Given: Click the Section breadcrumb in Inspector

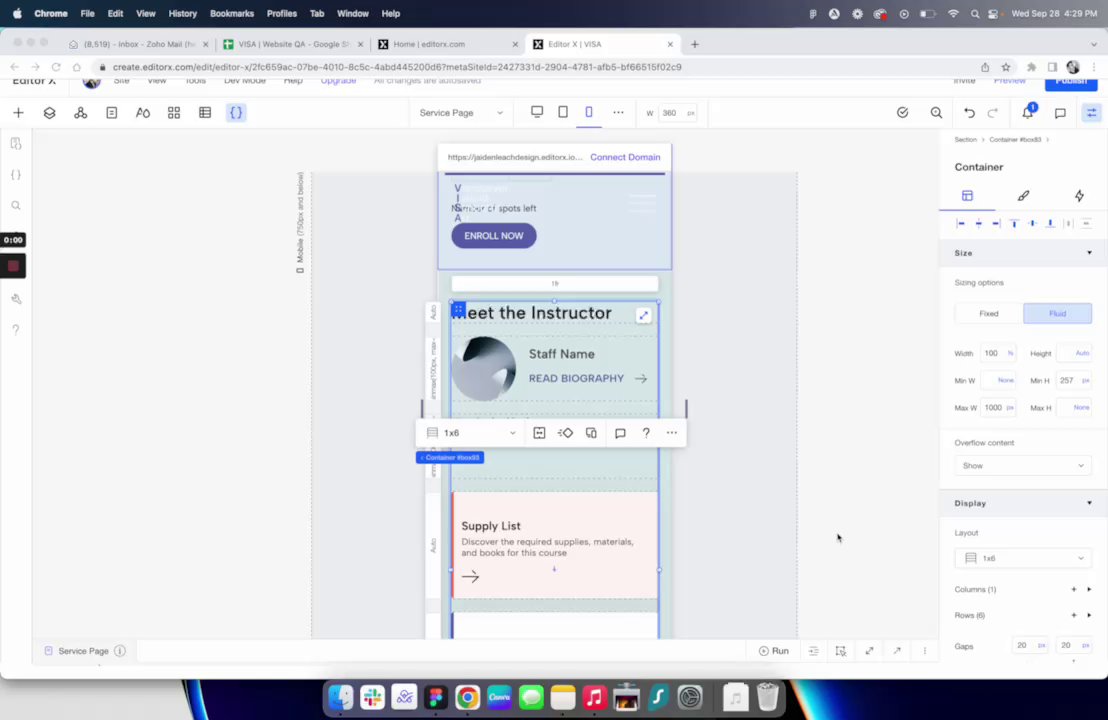Looking at the screenshot, I should pyautogui.click(x=965, y=140).
